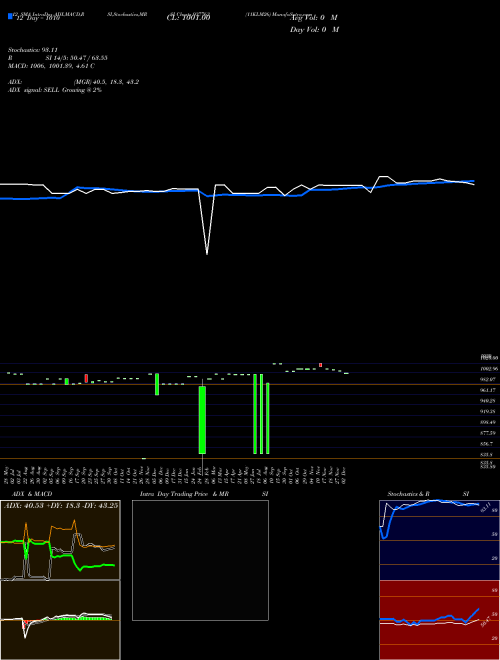Click the 'ADX: 40.53 +DY: 18.3 -DY: 43.25' header

(x=61, y=505)
